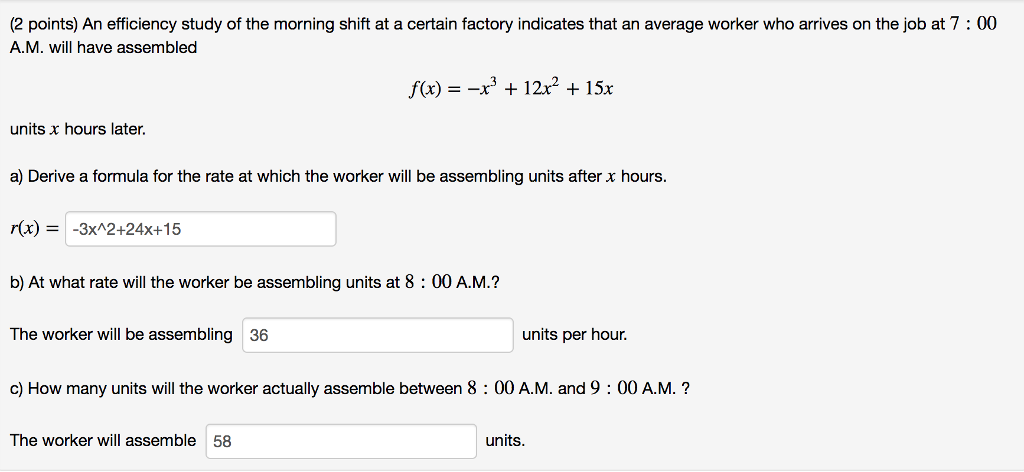The width and height of the screenshot is (1024, 472).
Task: Click the "units per hour." label
Action: point(575,335)
